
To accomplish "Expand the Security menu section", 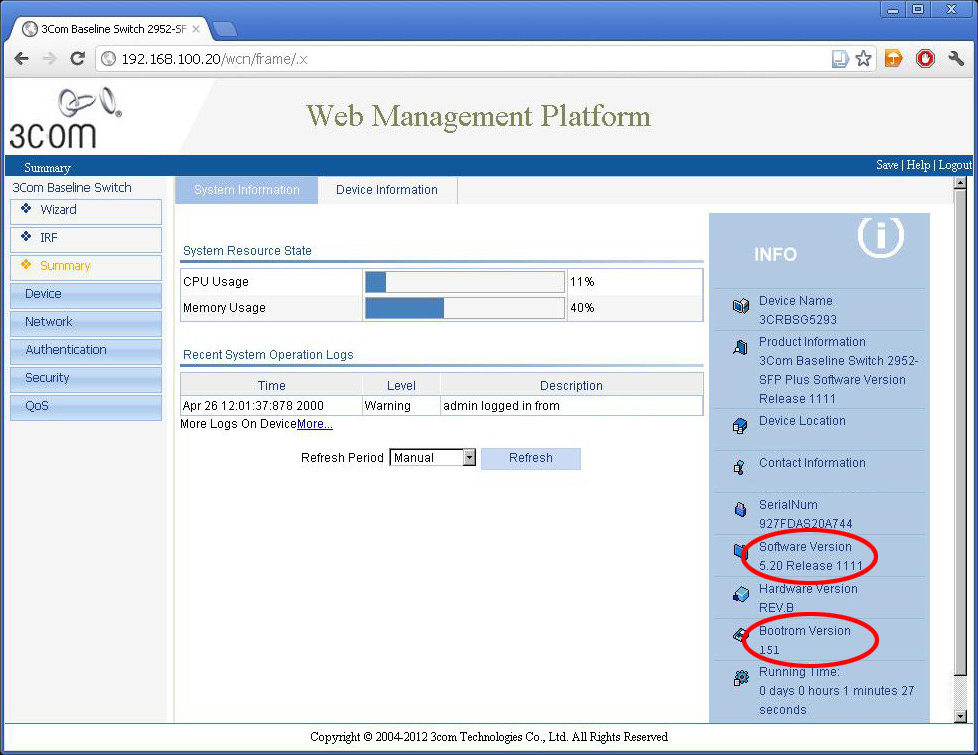I will pos(86,379).
